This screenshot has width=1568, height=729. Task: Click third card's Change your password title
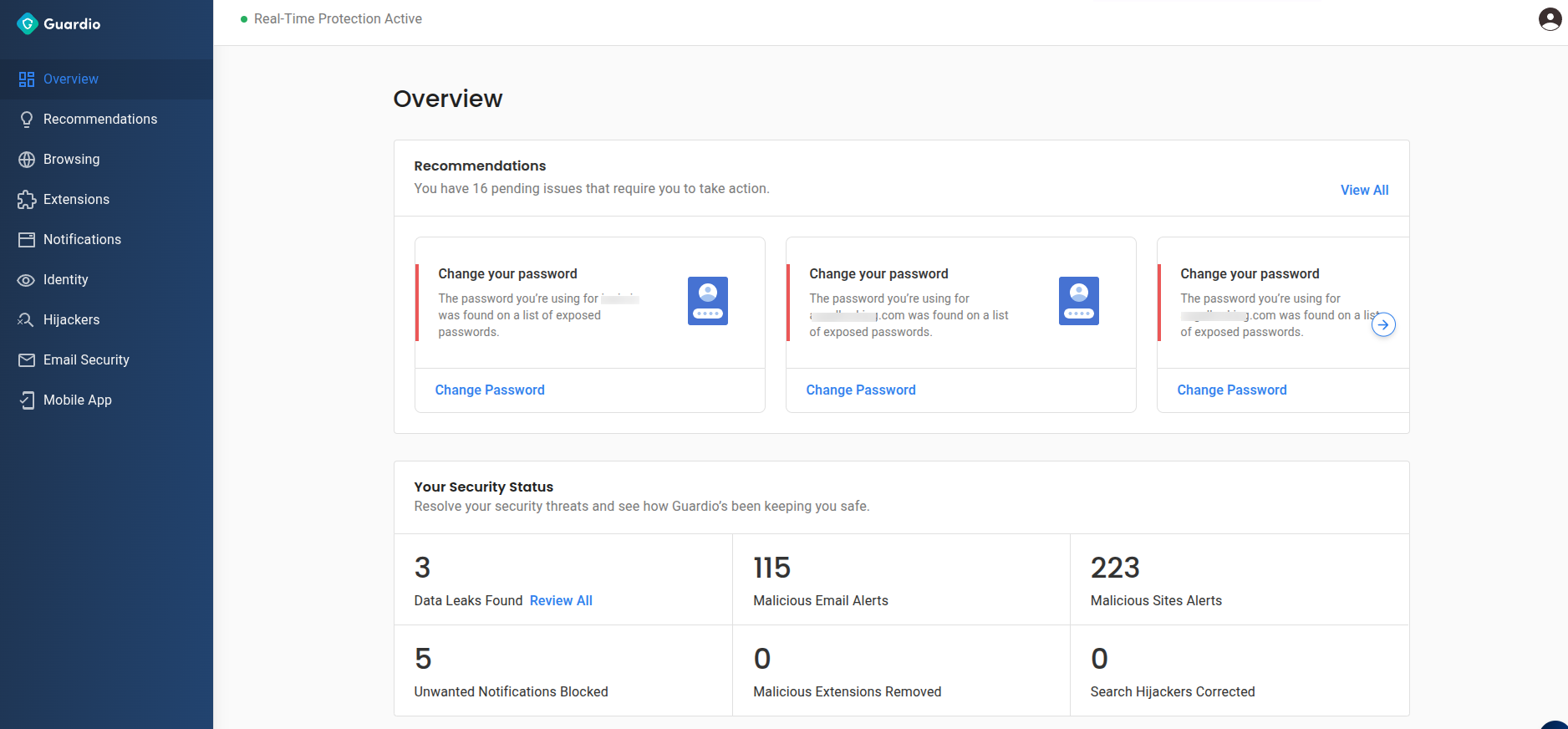point(1250,274)
